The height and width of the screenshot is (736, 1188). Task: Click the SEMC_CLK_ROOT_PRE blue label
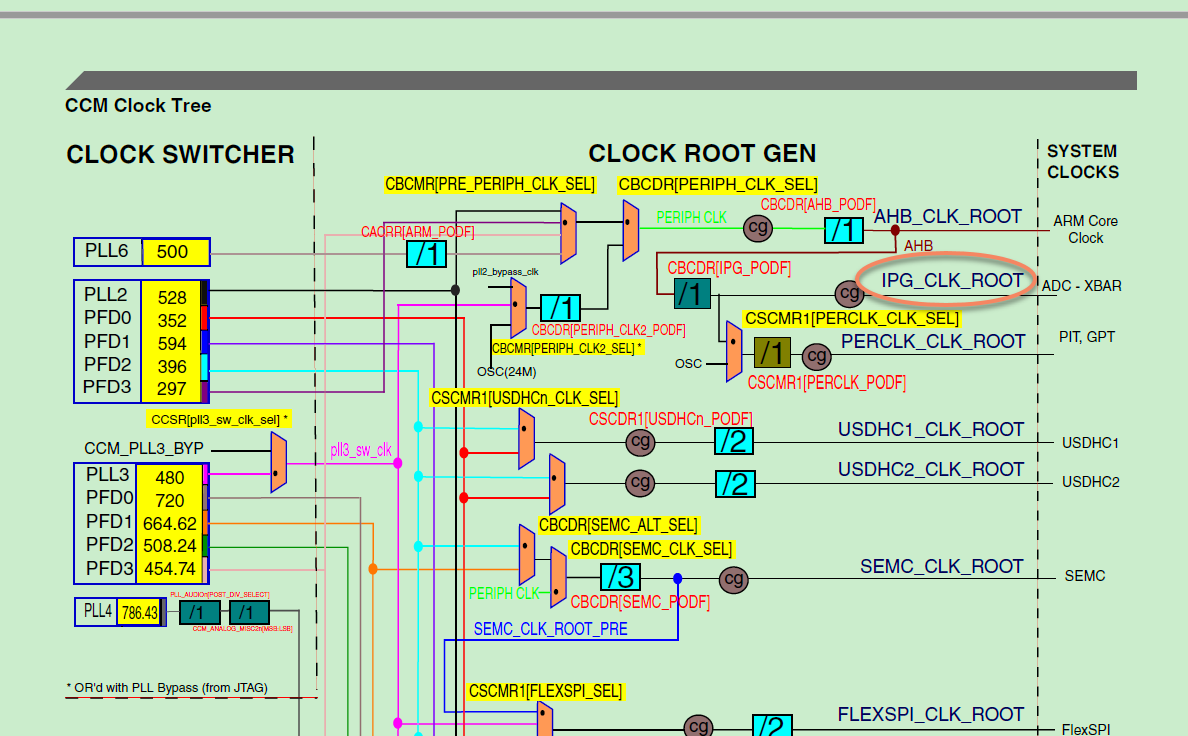click(551, 629)
